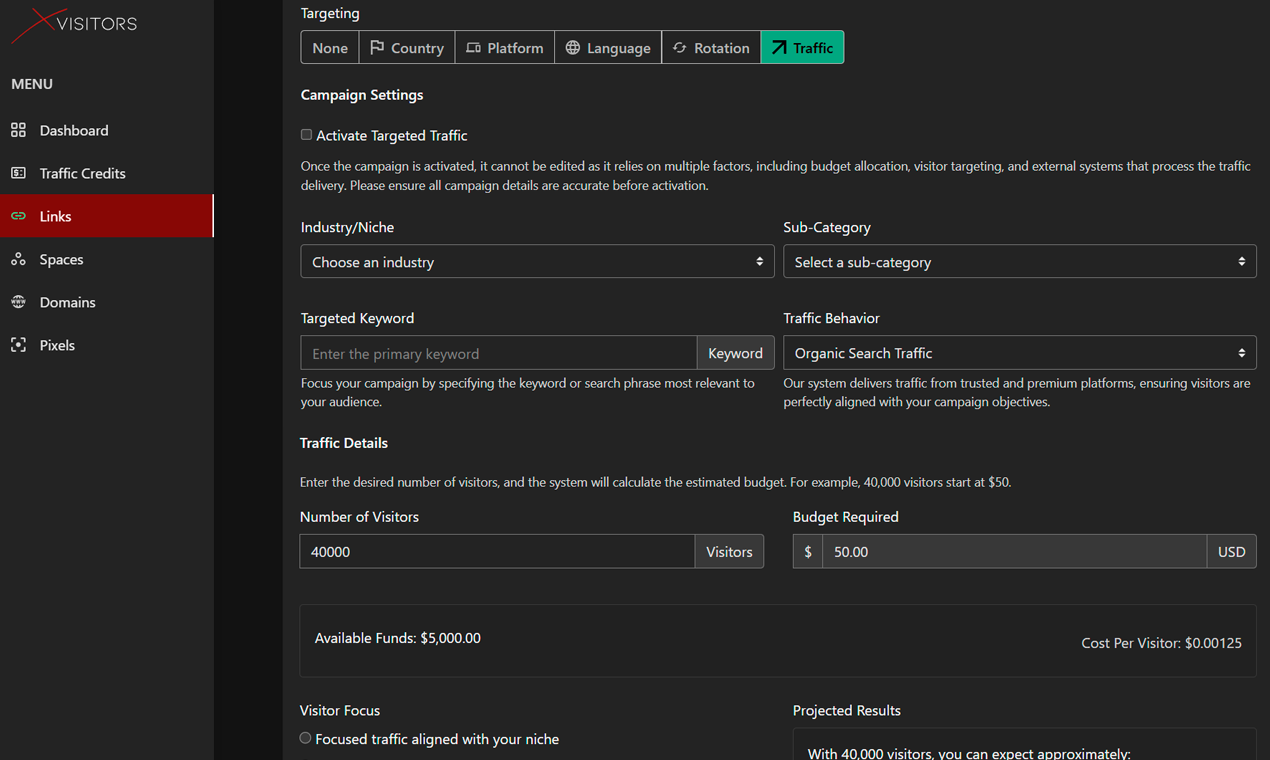Click the arrow icon on Traffic tab
Viewport: 1270px width, 760px height.
(x=779, y=47)
